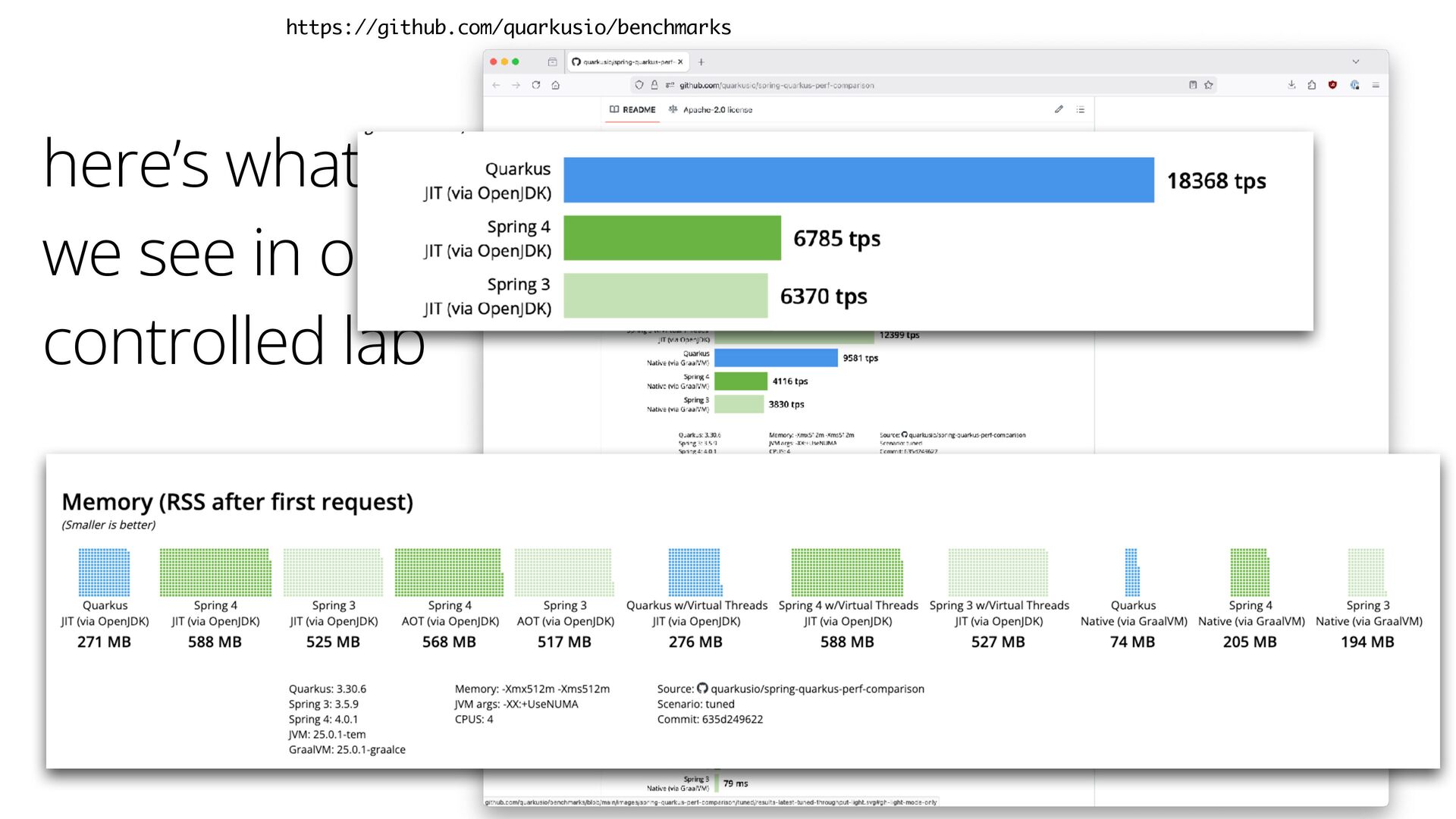Screen dimensions: 1456x819
Task: Bookmark the page with the star icon
Action: pos(1209,85)
